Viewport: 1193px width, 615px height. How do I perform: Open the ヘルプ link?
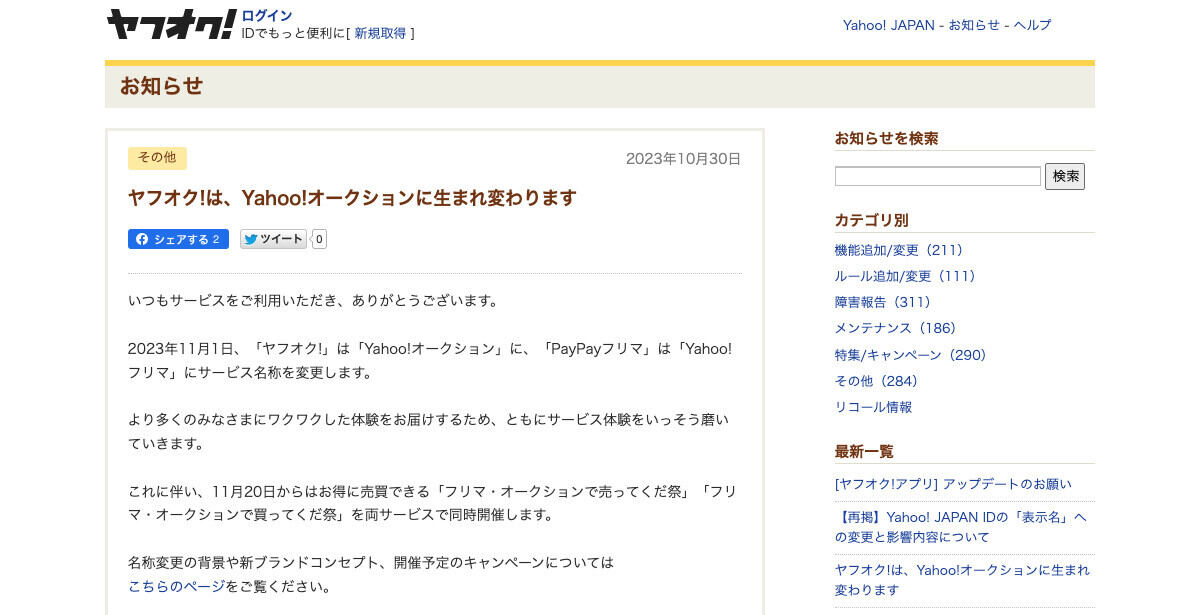click(x=1032, y=25)
